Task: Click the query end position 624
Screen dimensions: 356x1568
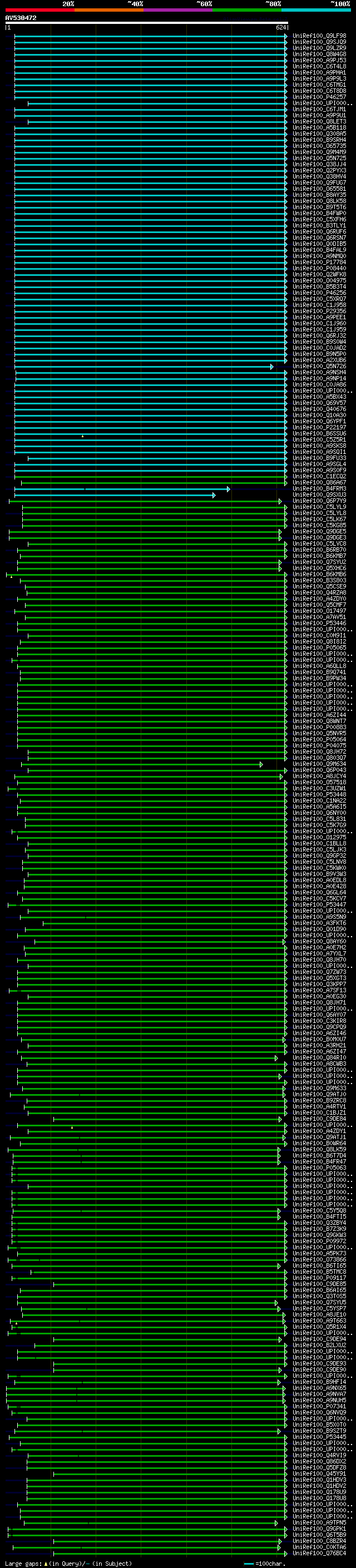Action: pos(281,27)
